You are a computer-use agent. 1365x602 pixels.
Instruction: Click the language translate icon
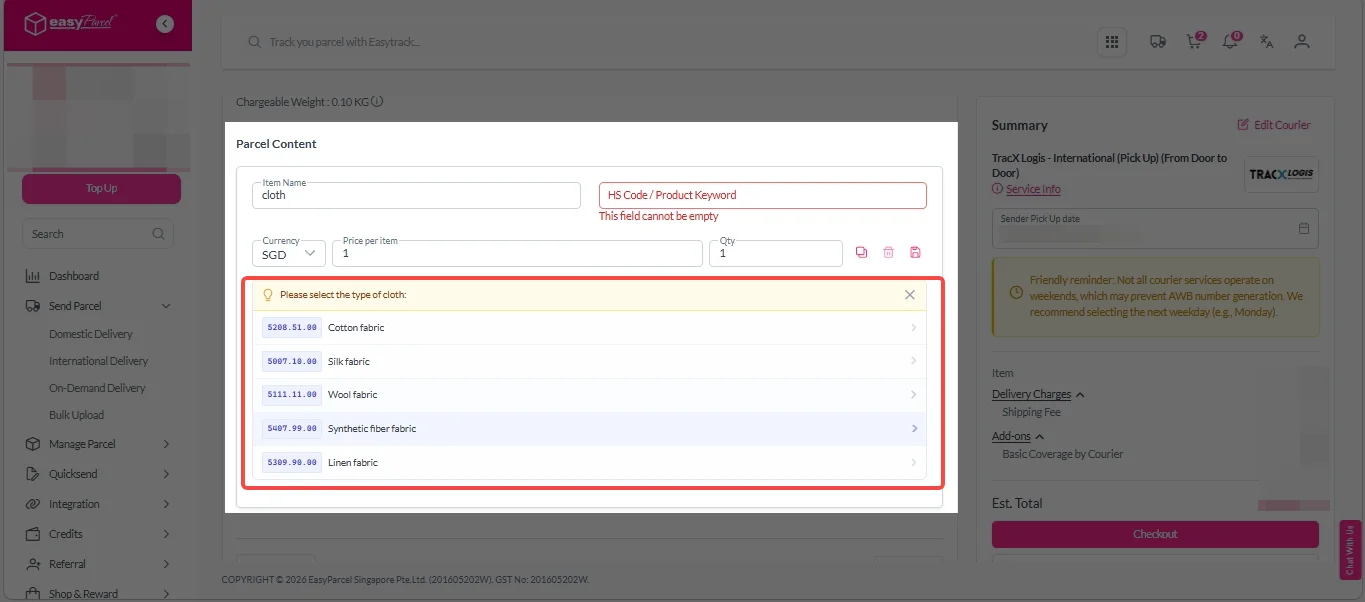coord(1266,42)
